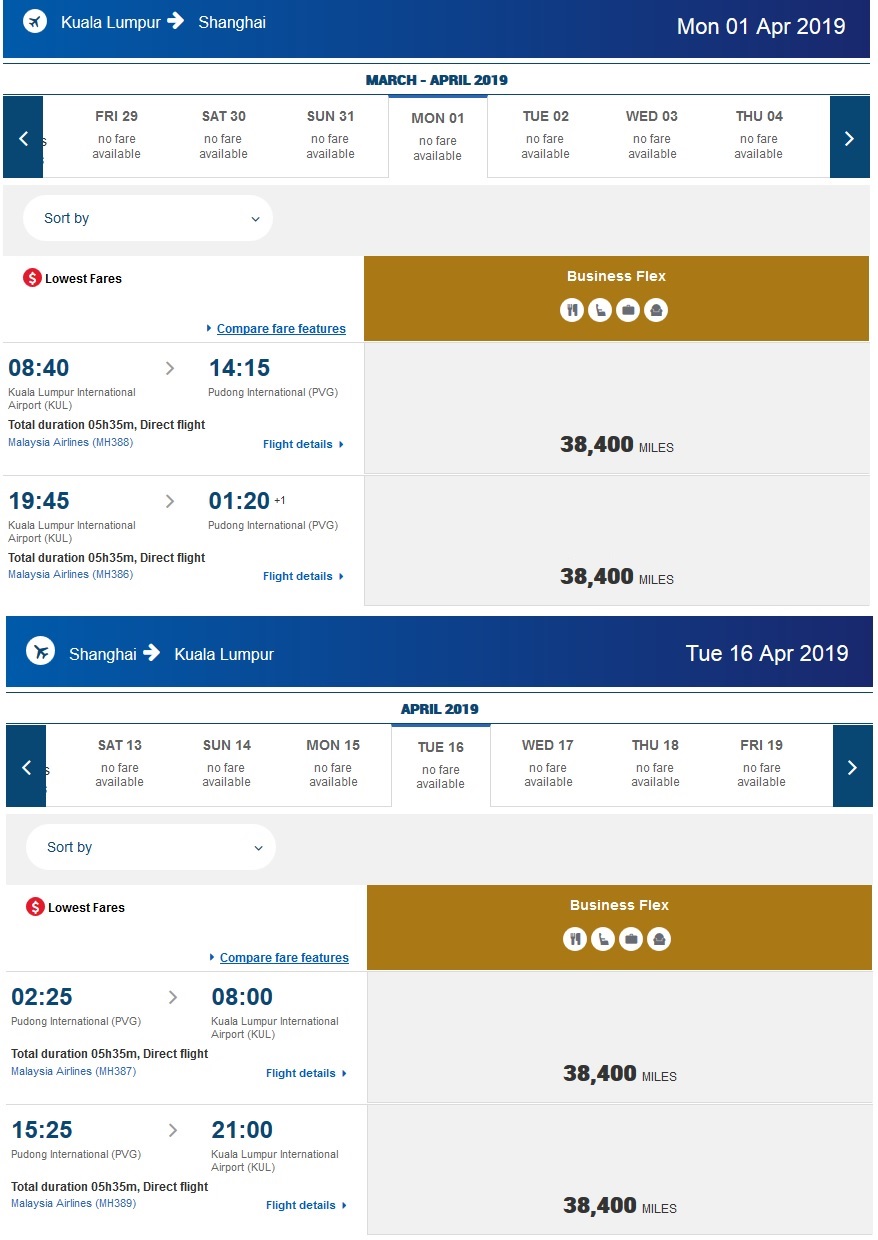Click the Malaysia Airlines (MH389) flight number

click(x=73, y=1203)
